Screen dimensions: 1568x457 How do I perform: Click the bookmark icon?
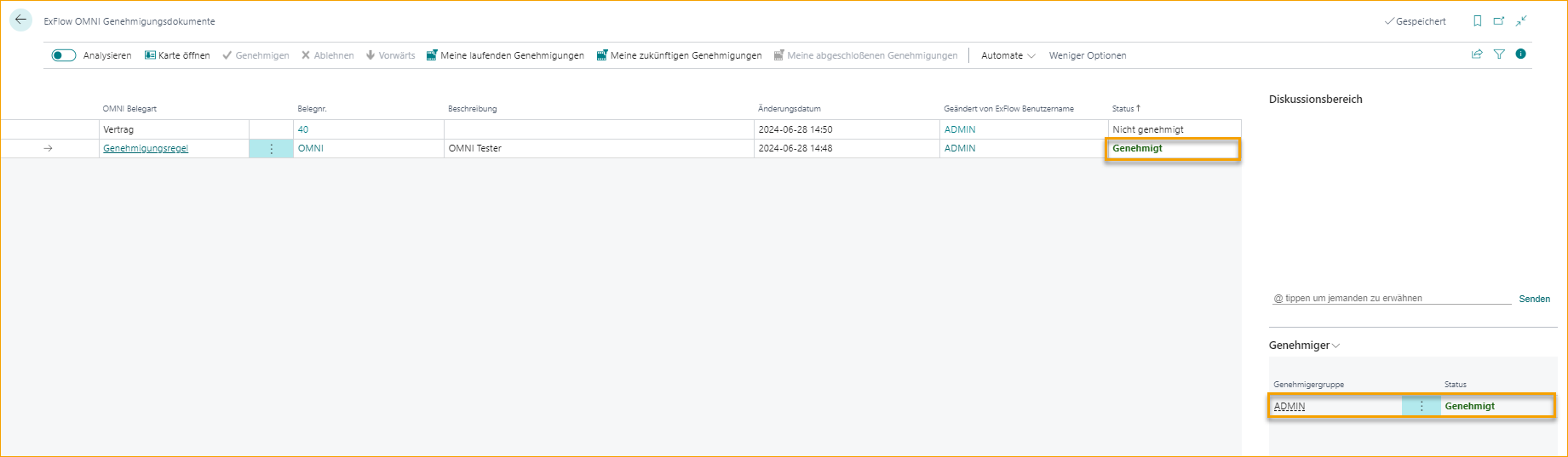(x=1478, y=21)
